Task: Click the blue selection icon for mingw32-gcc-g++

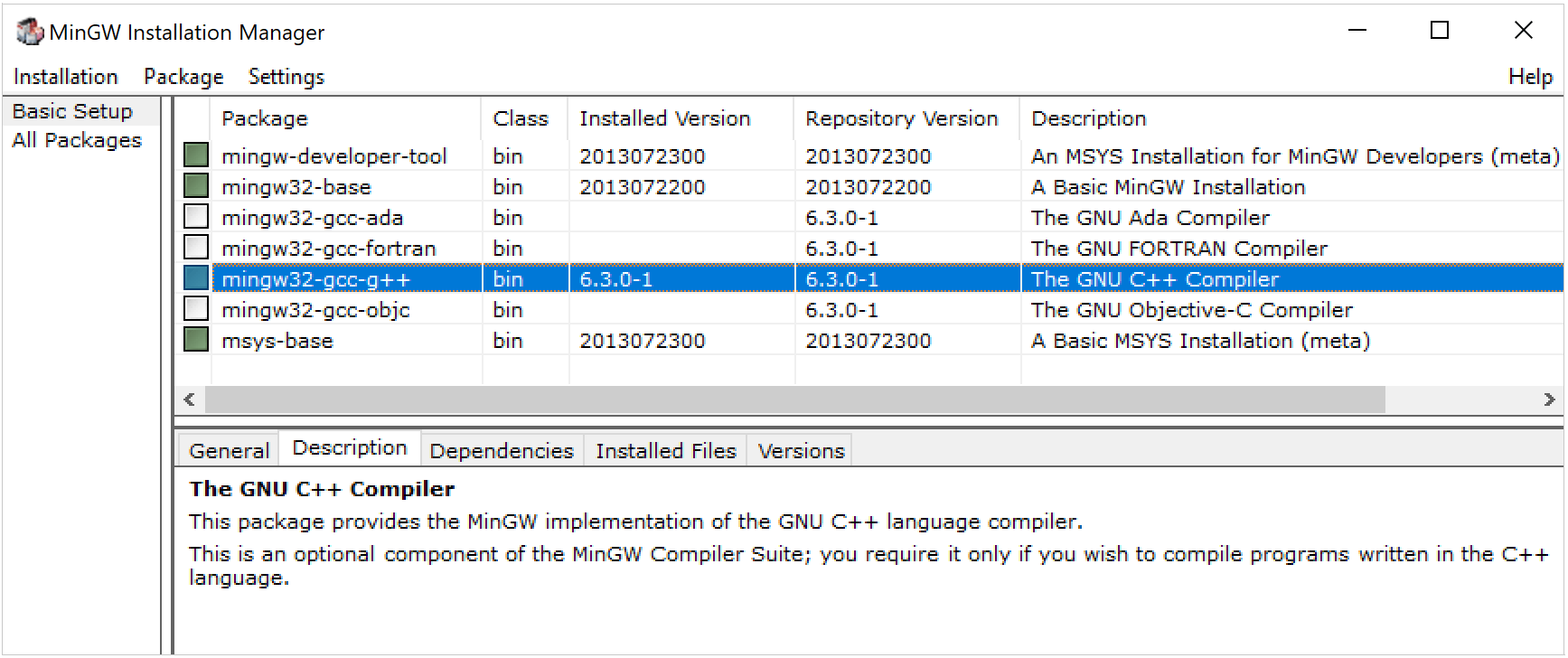Action: coord(195,278)
